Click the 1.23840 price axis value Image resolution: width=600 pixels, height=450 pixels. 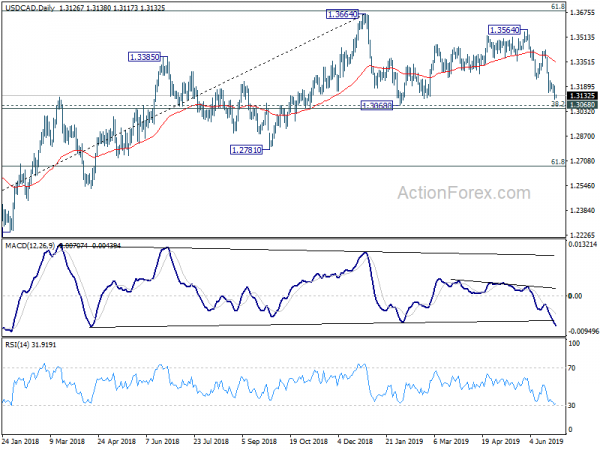coord(582,210)
